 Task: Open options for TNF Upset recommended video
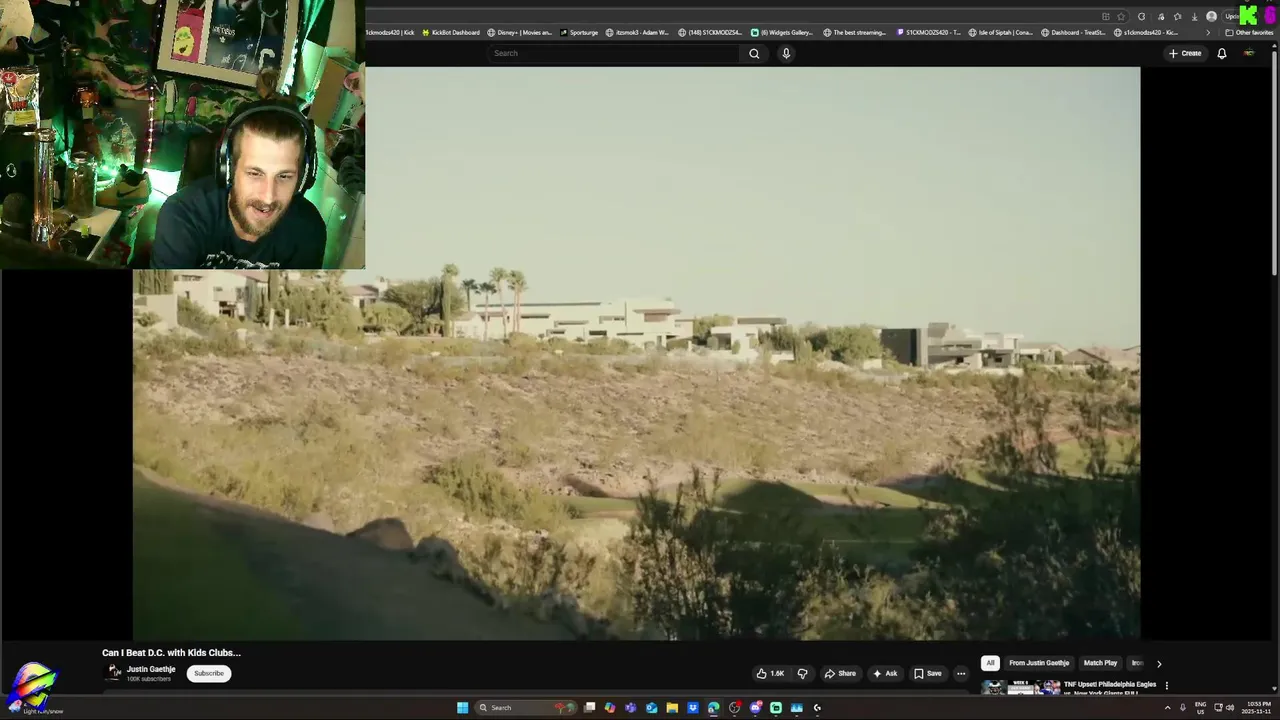tap(1166, 686)
